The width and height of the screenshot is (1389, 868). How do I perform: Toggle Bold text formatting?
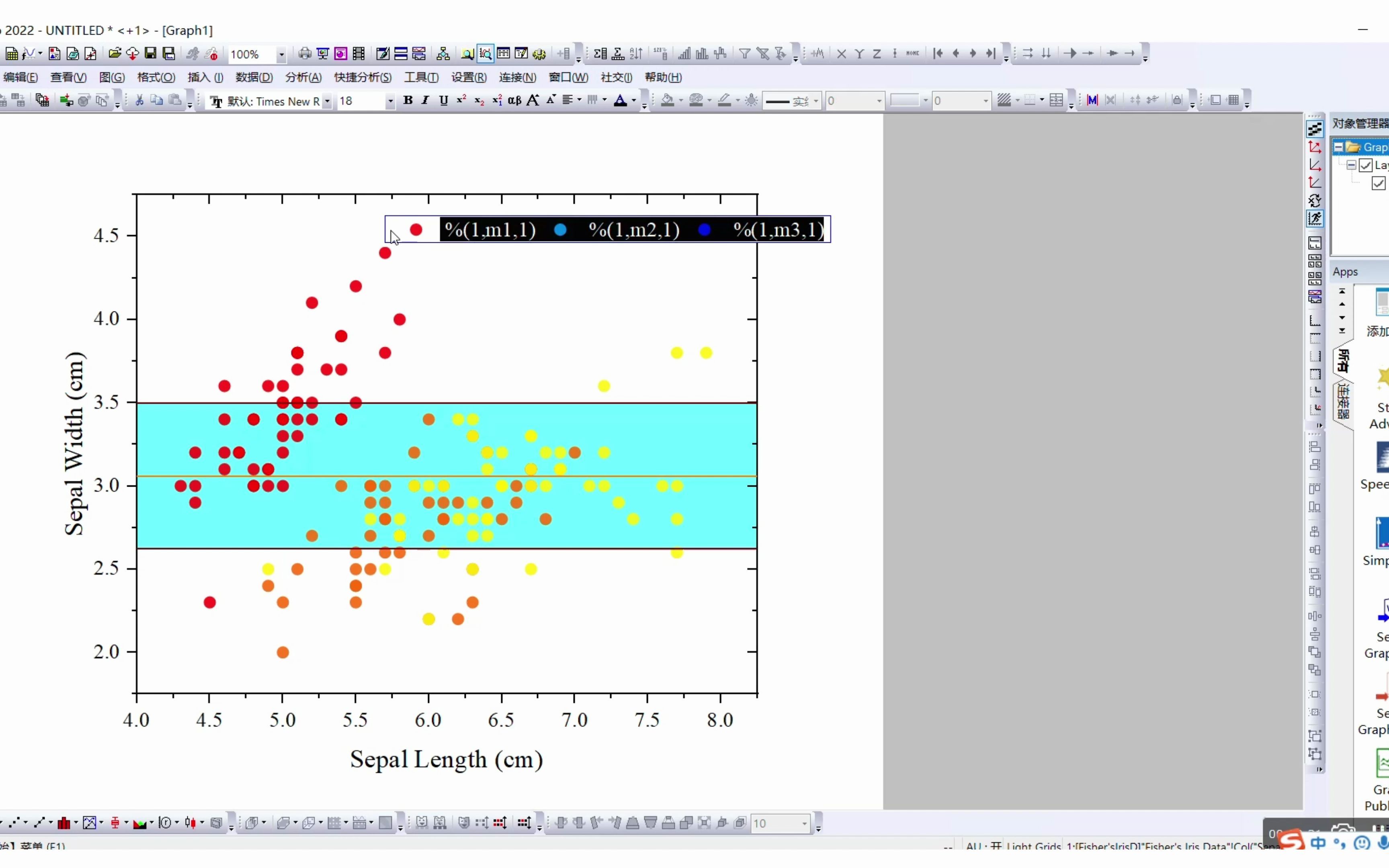(x=408, y=100)
